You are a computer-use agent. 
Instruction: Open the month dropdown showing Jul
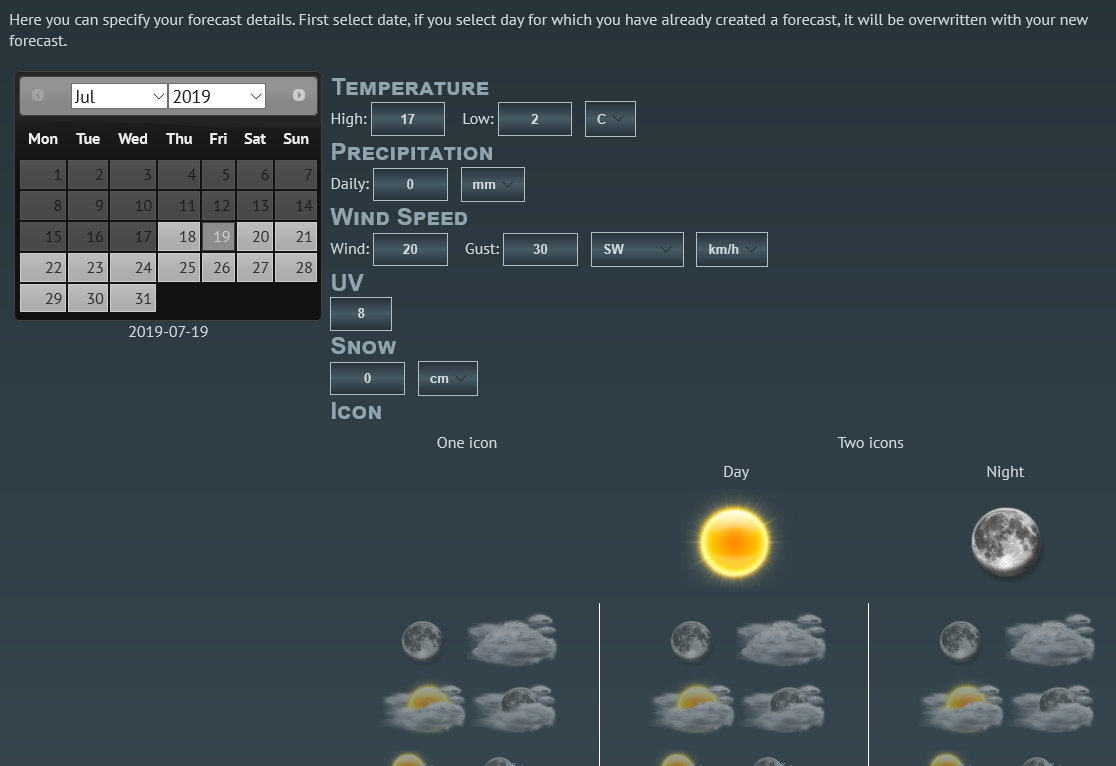point(119,96)
